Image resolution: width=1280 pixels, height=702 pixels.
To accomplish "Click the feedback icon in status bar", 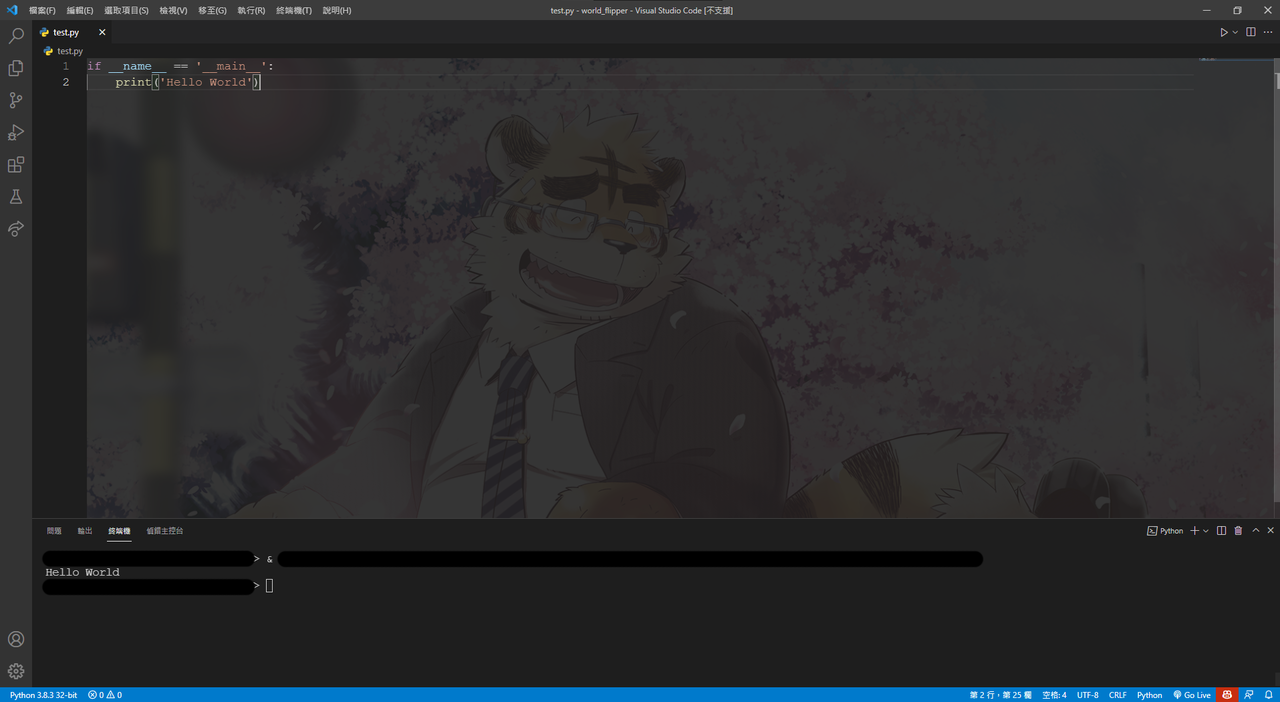I will tap(1249, 695).
